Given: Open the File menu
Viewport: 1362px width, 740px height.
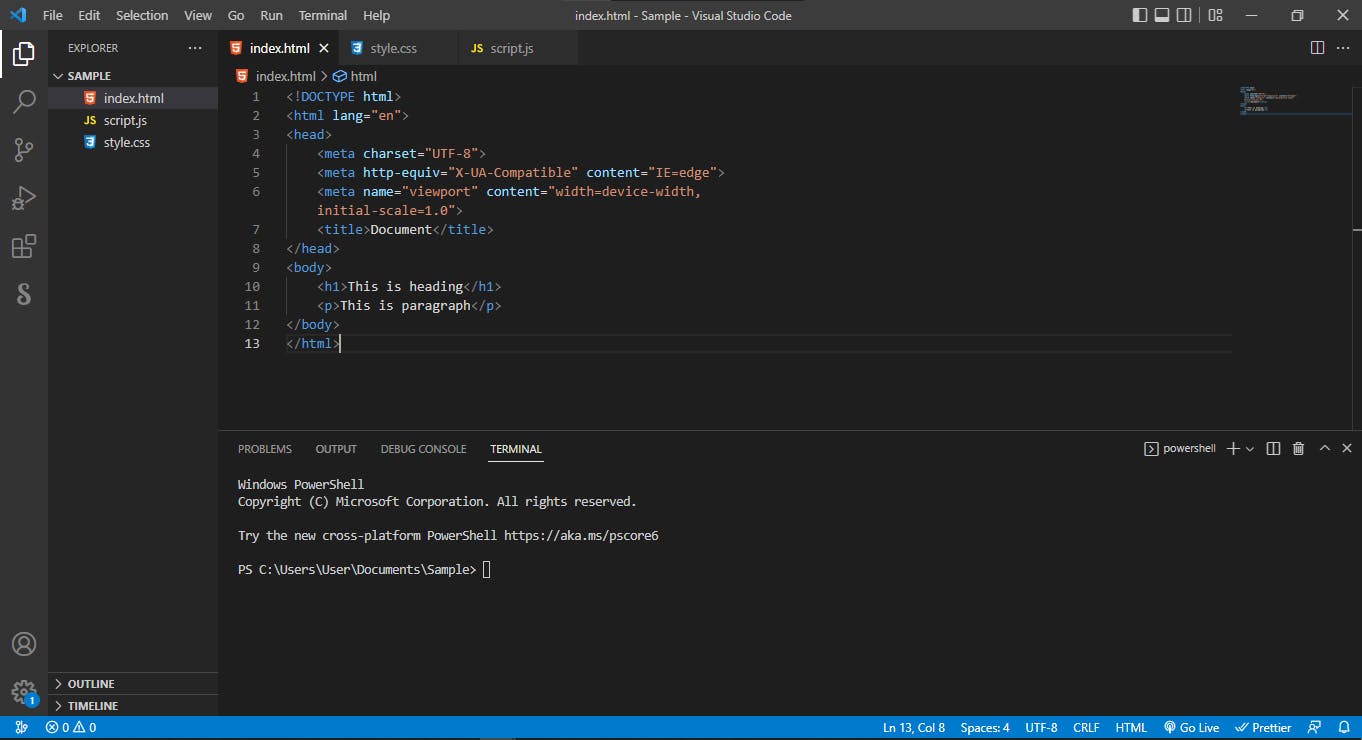Looking at the screenshot, I should tap(53, 15).
